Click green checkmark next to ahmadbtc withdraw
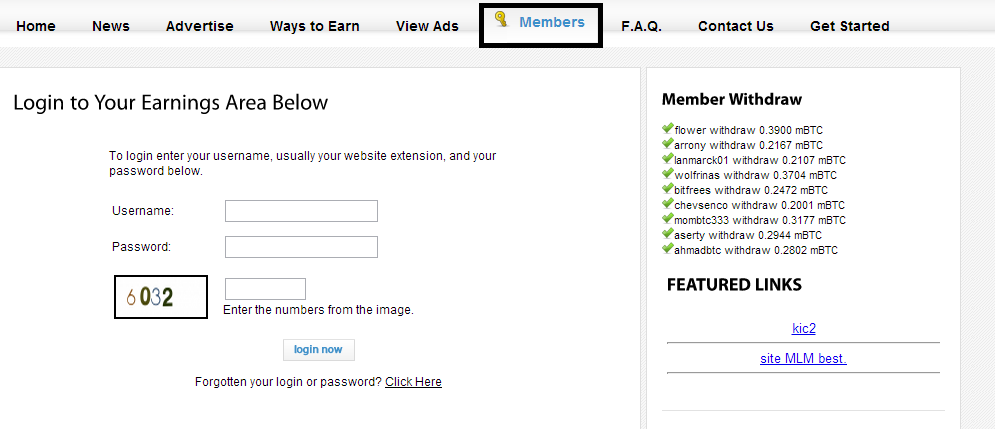 [668, 249]
